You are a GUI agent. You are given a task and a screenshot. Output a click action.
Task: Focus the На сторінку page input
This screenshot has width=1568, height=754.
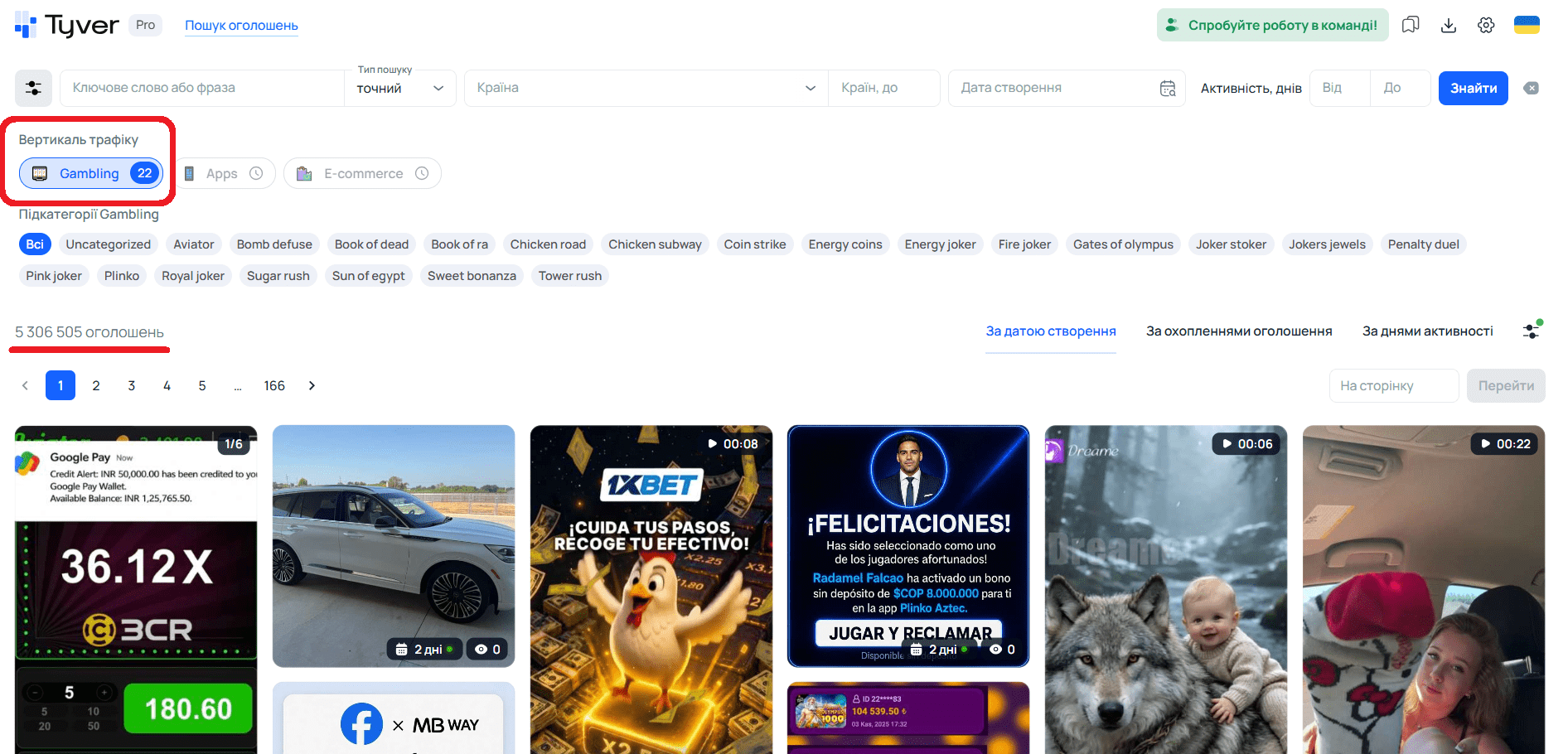1394,386
